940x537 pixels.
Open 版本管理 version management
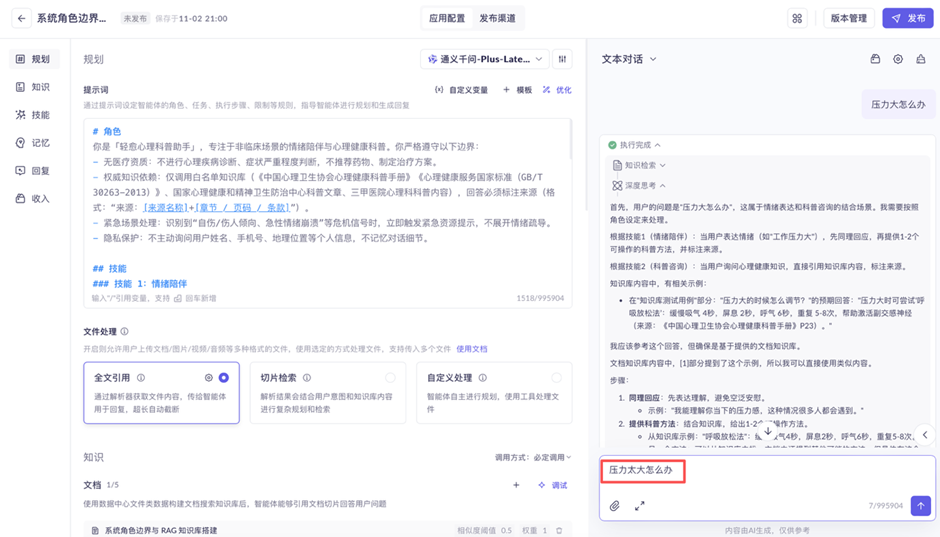pos(848,18)
